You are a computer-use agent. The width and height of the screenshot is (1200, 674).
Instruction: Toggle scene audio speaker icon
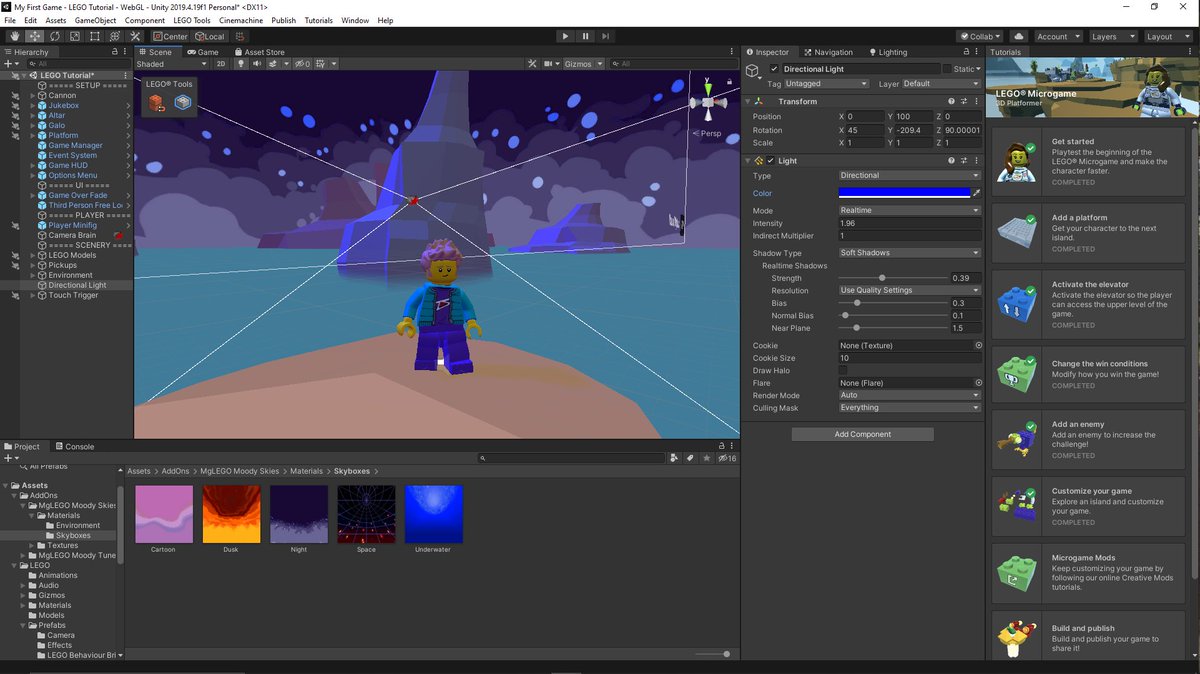click(256, 64)
